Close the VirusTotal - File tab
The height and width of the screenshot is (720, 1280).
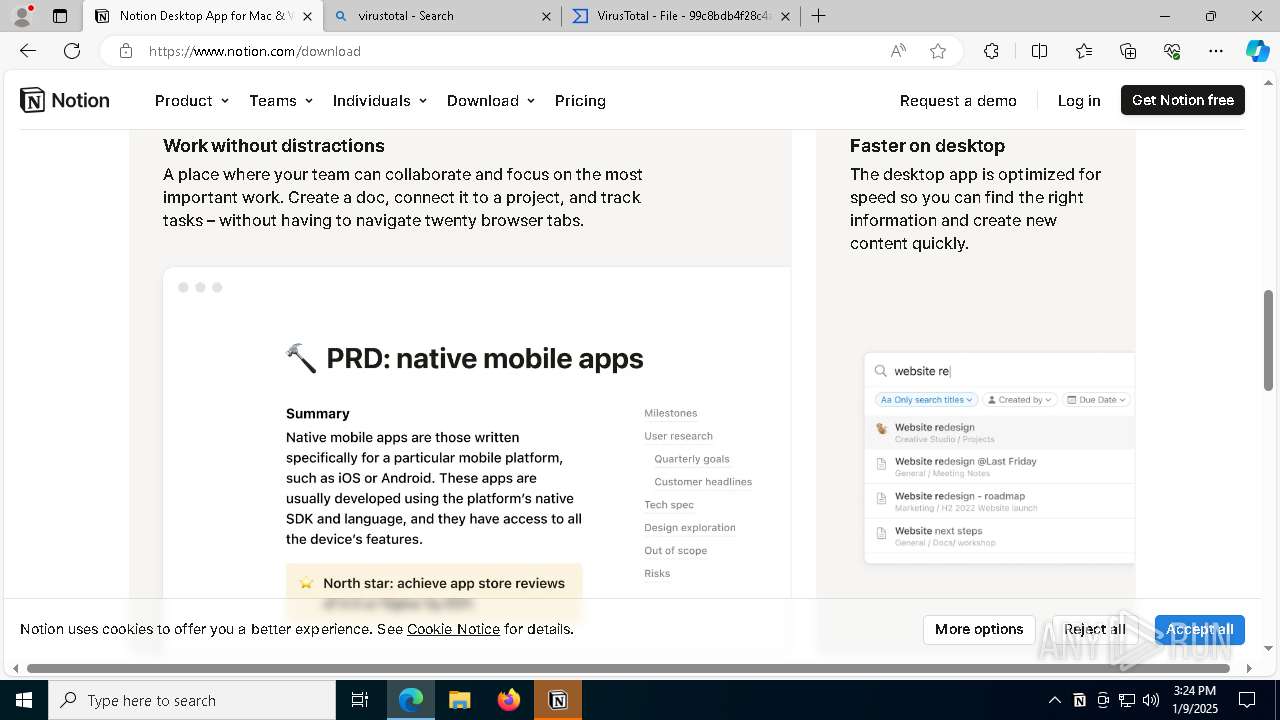coord(785,16)
